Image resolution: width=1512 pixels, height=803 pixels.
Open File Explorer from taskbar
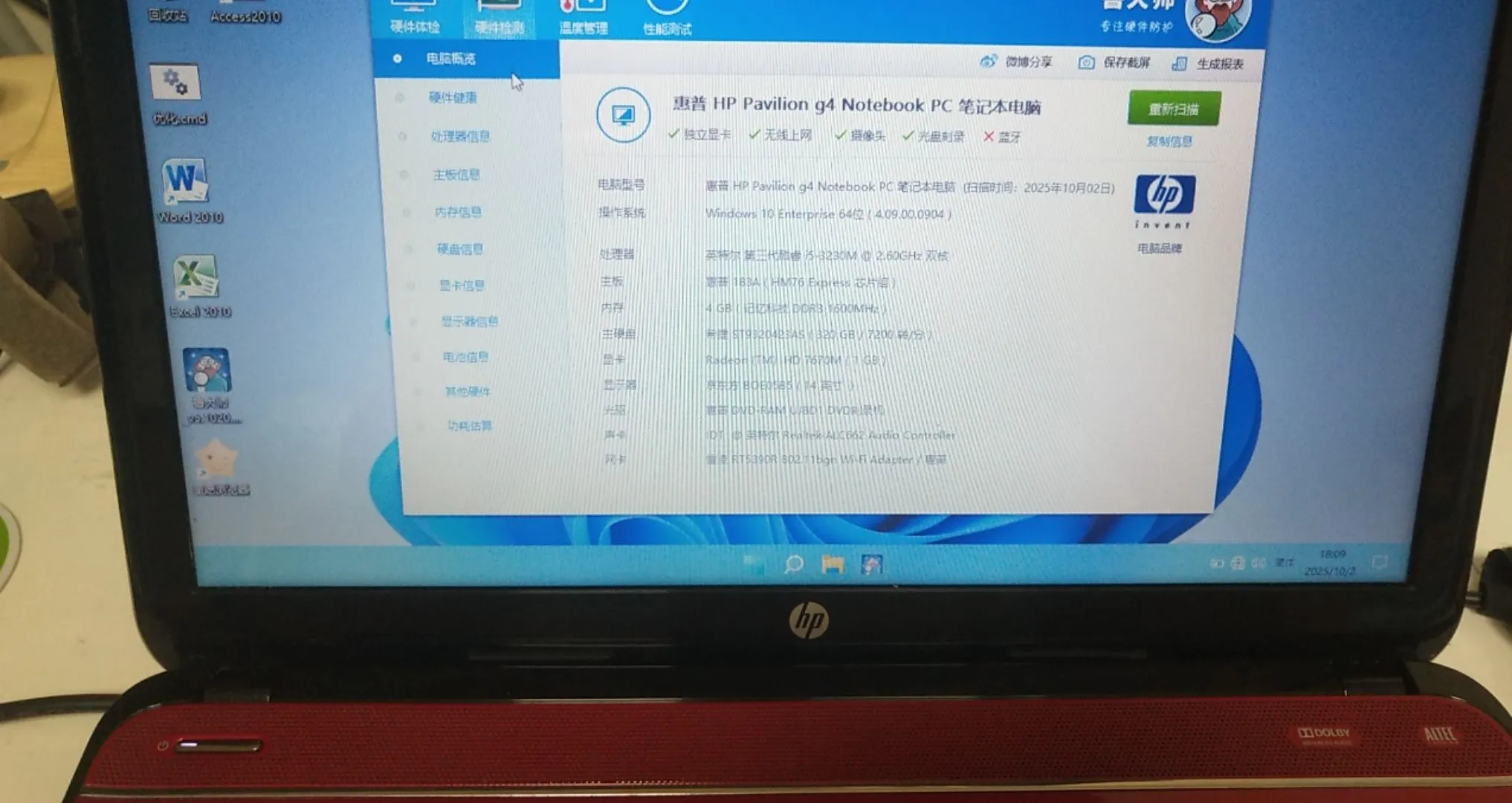(833, 565)
